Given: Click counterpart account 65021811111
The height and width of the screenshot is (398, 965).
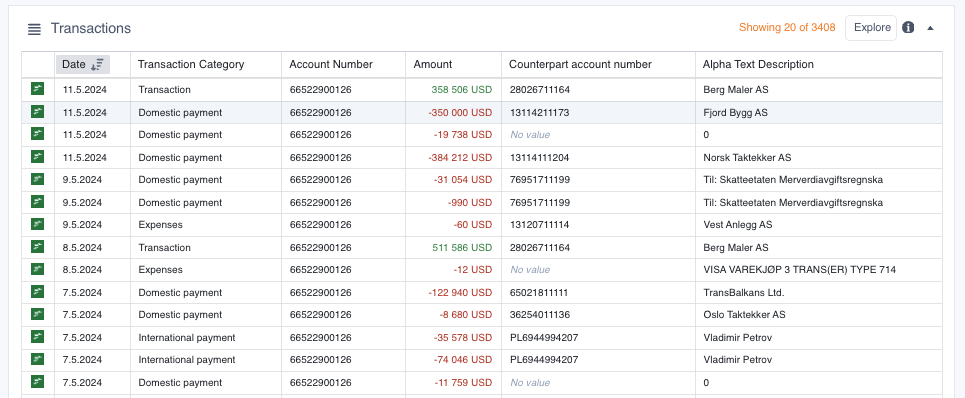Looking at the screenshot, I should pos(539,292).
